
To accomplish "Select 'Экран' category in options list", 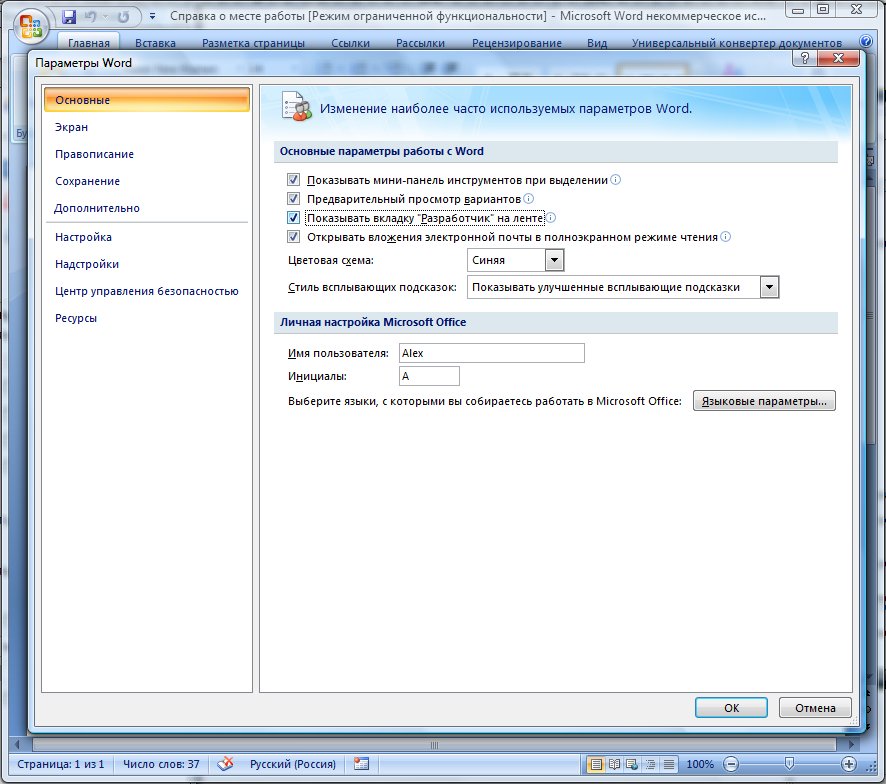I will coord(147,127).
